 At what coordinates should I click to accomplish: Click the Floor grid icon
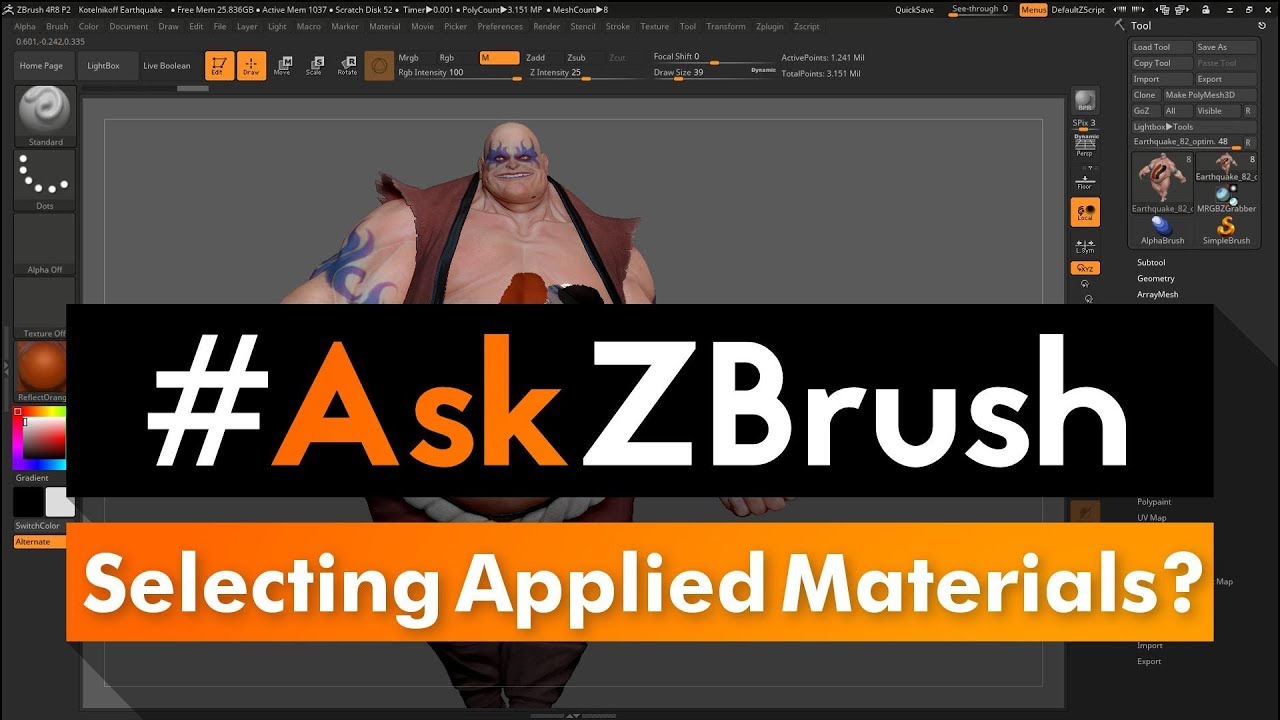pos(1085,182)
